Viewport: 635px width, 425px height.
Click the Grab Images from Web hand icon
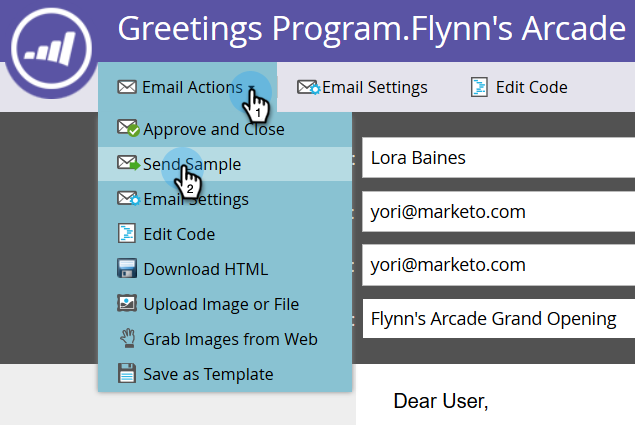tap(128, 338)
